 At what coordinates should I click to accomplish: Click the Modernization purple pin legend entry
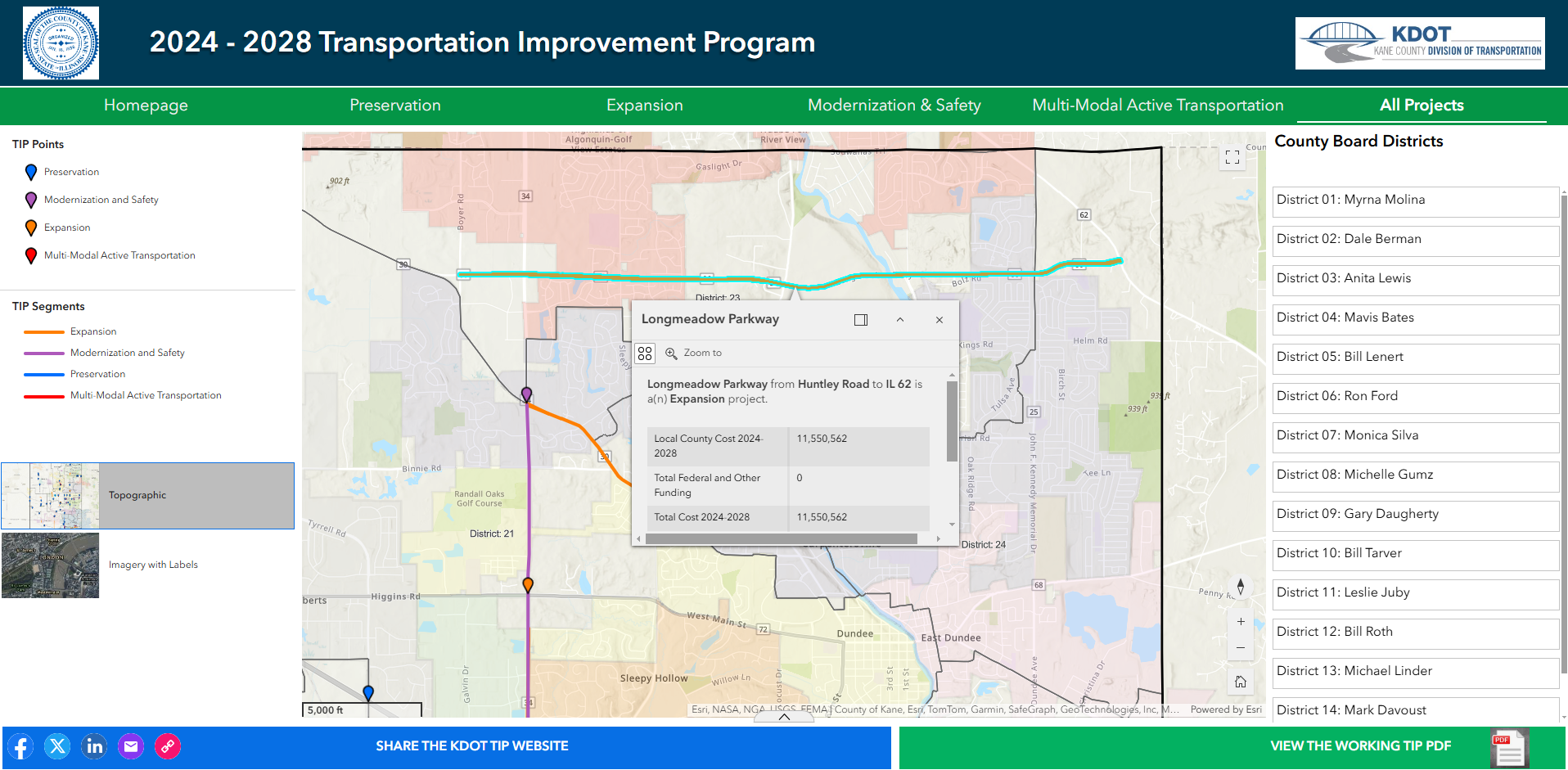(x=92, y=200)
